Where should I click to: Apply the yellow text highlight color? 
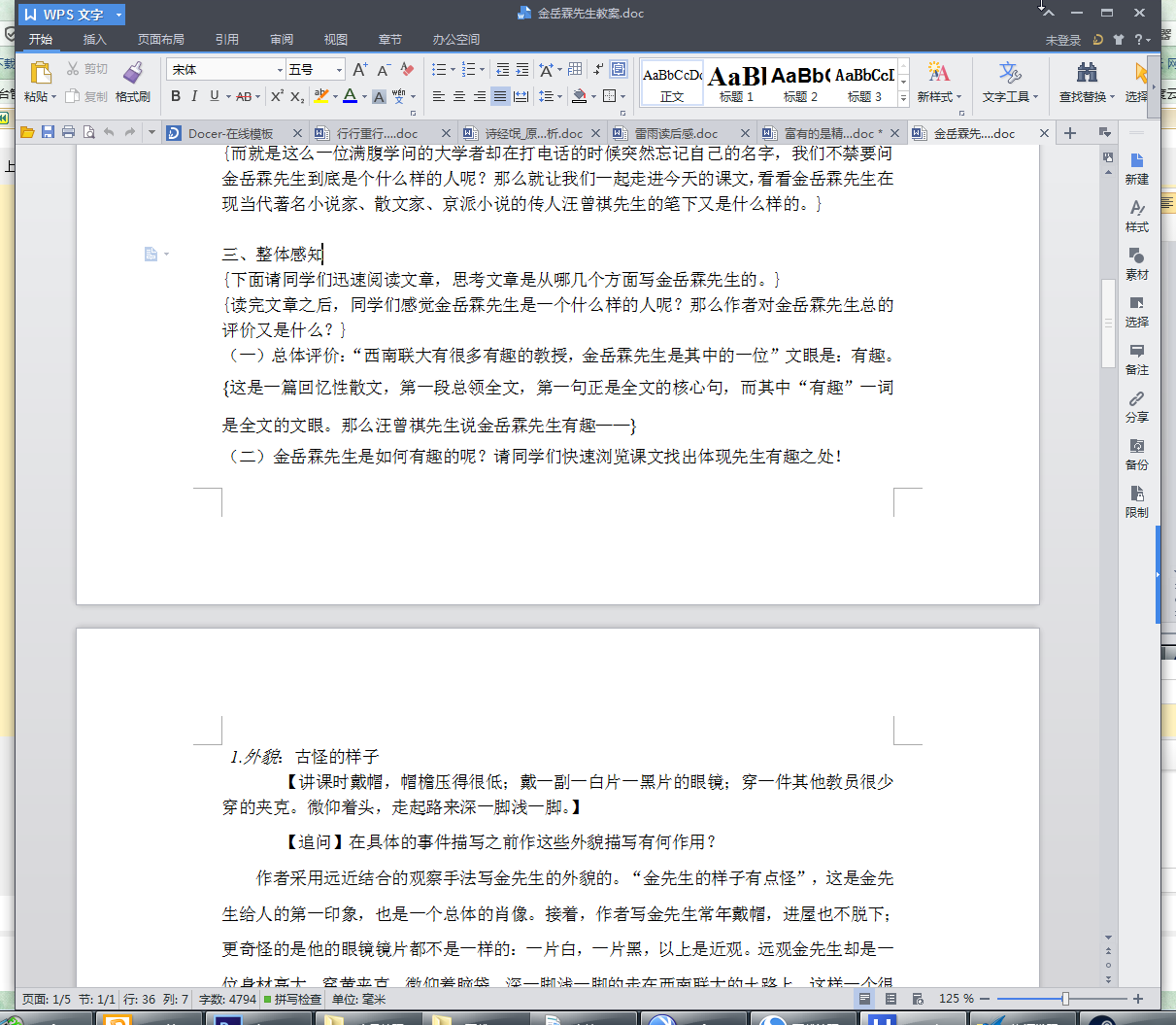pyautogui.click(x=321, y=96)
